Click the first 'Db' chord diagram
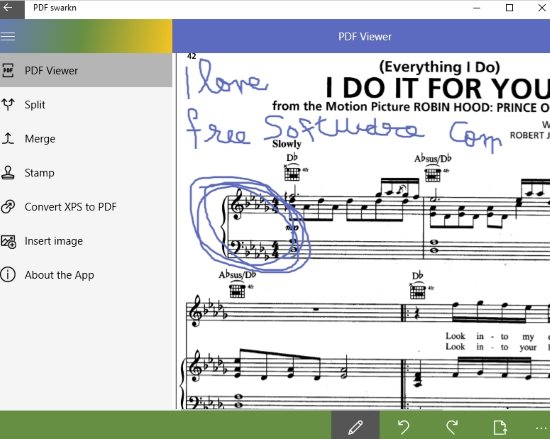 292,173
